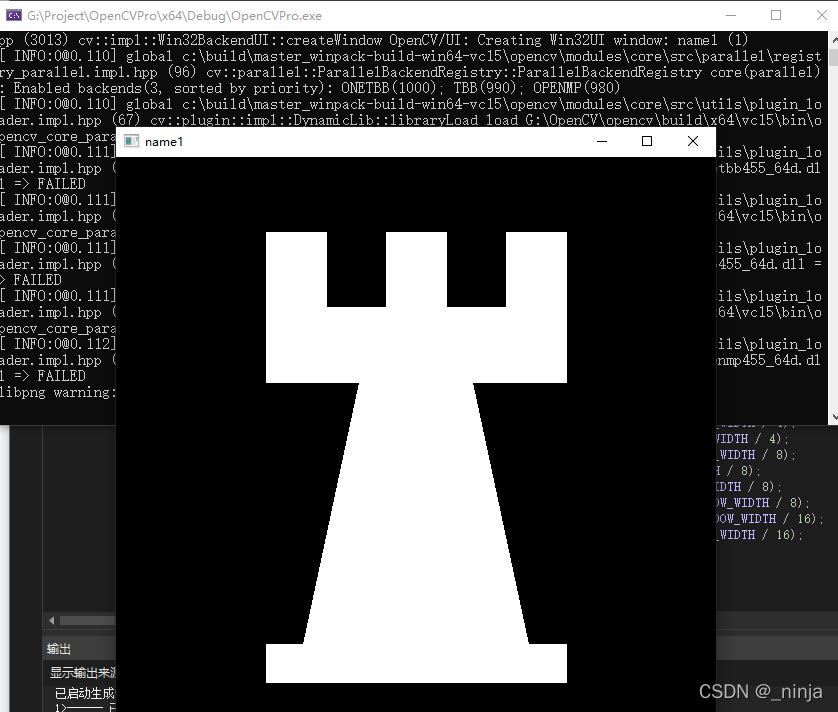
Task: Click the console scrollbar up arrow
Action: pyautogui.click(x=834, y=40)
